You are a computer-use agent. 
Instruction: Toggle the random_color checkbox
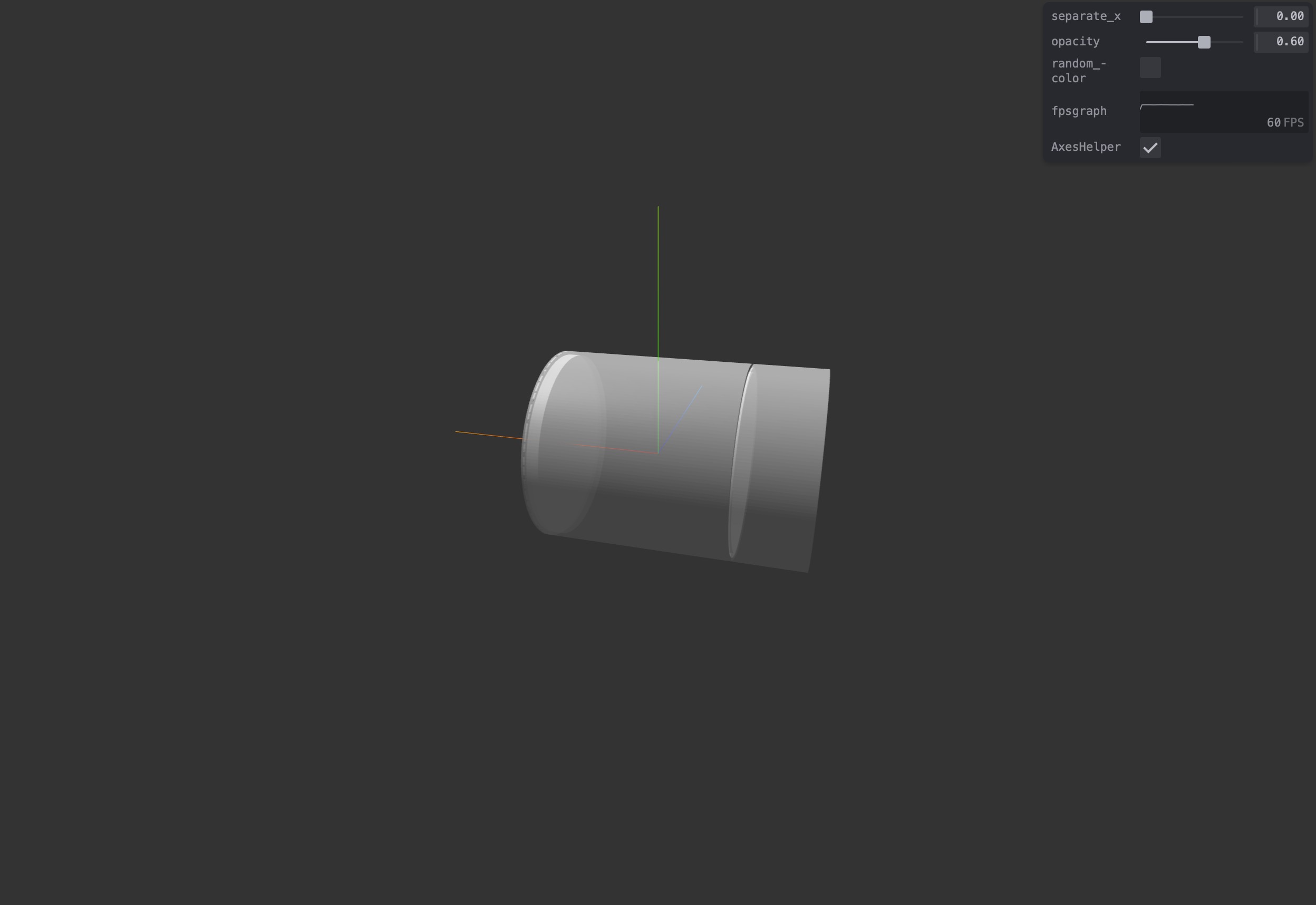(1150, 68)
